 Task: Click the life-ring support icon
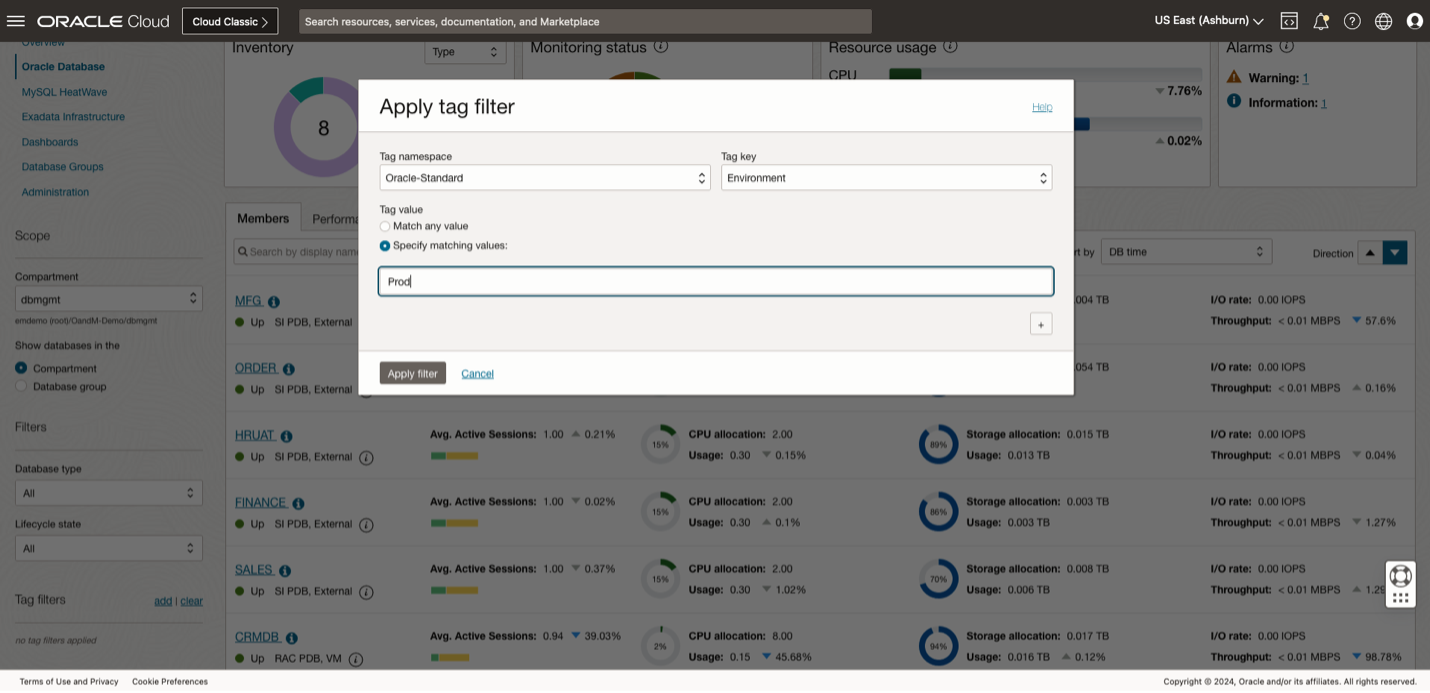tap(1400, 576)
